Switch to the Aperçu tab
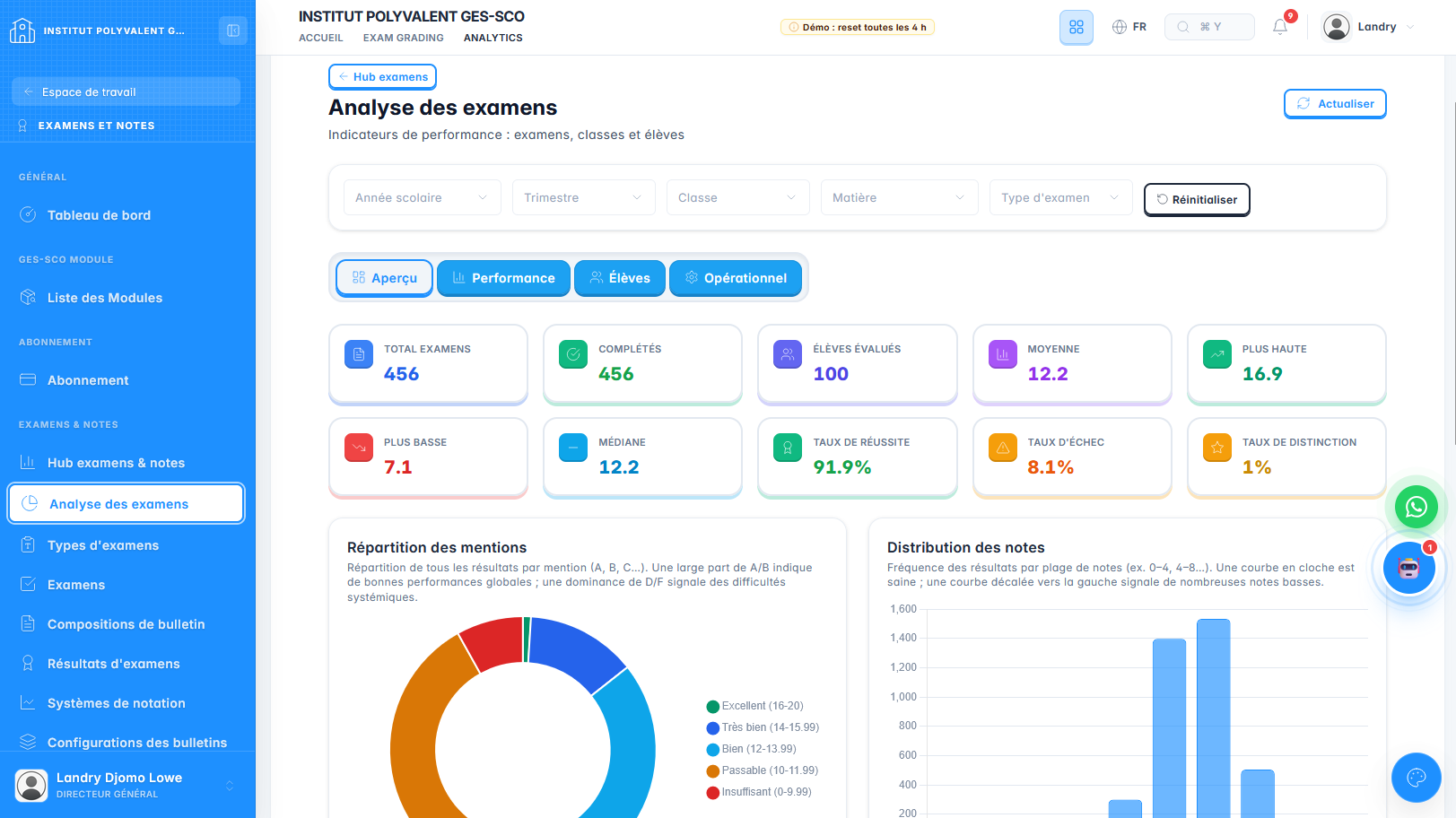Viewport: 1456px width, 818px height. tap(384, 278)
